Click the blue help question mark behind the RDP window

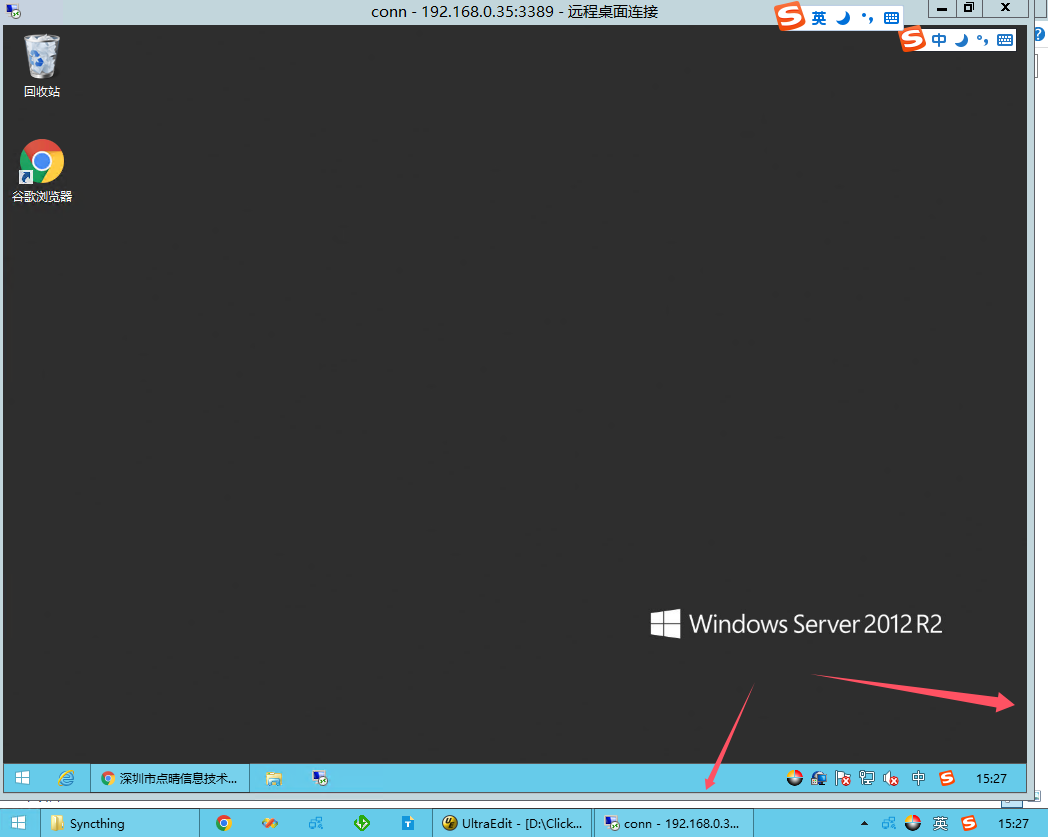1040,34
